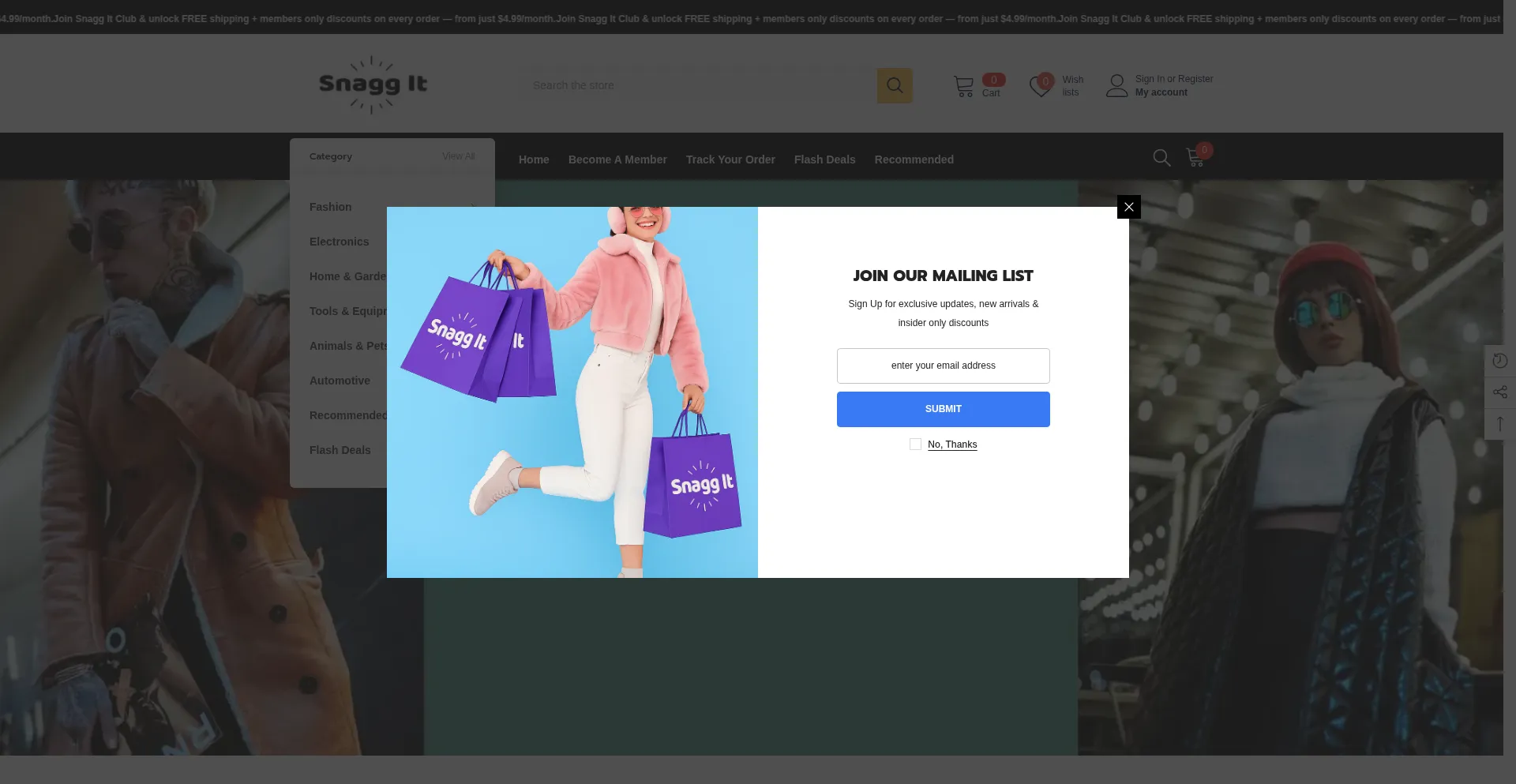
Task: Open the navigation bar cart icon
Action: (x=1195, y=158)
